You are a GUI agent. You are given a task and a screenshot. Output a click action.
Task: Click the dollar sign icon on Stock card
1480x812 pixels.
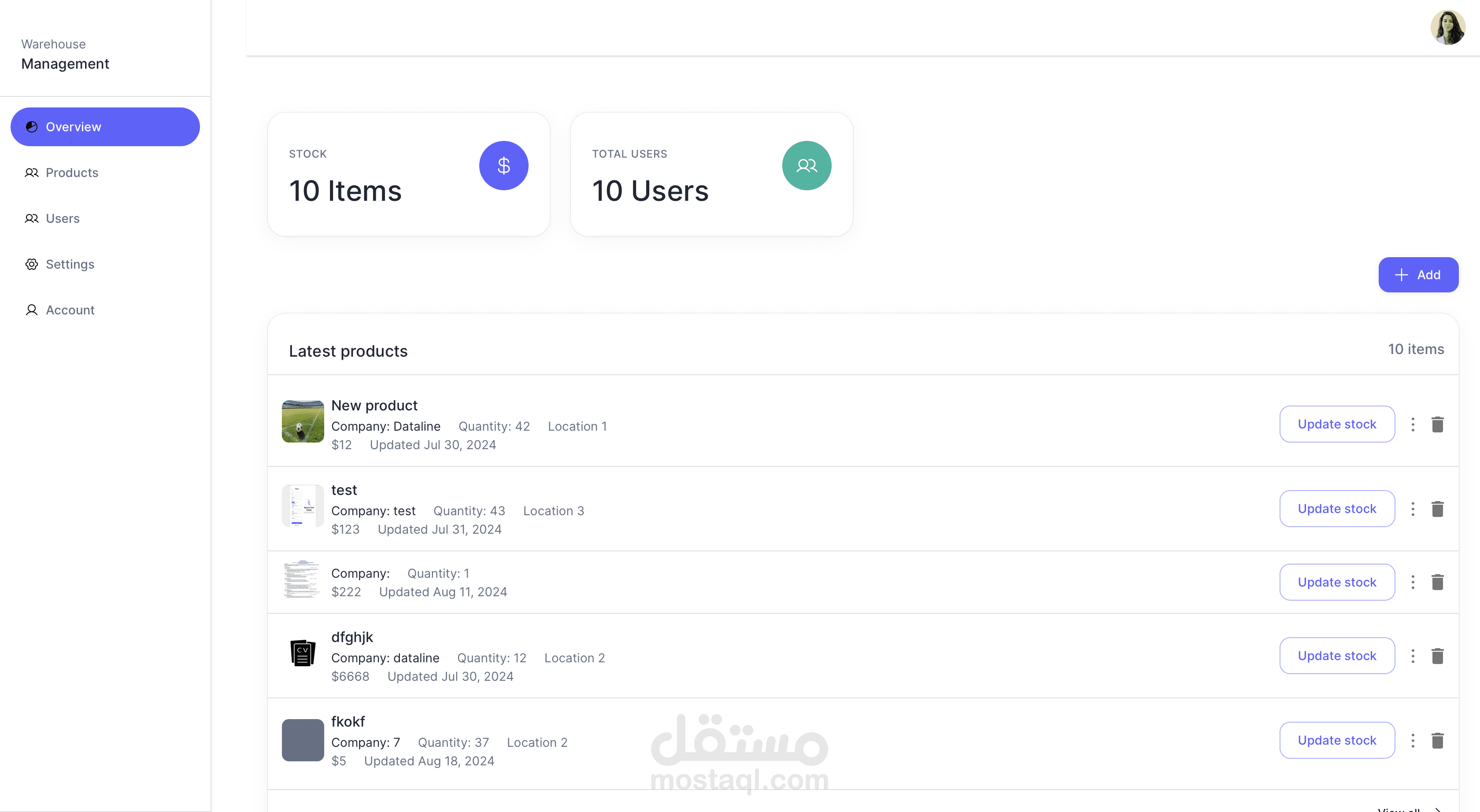click(x=503, y=166)
